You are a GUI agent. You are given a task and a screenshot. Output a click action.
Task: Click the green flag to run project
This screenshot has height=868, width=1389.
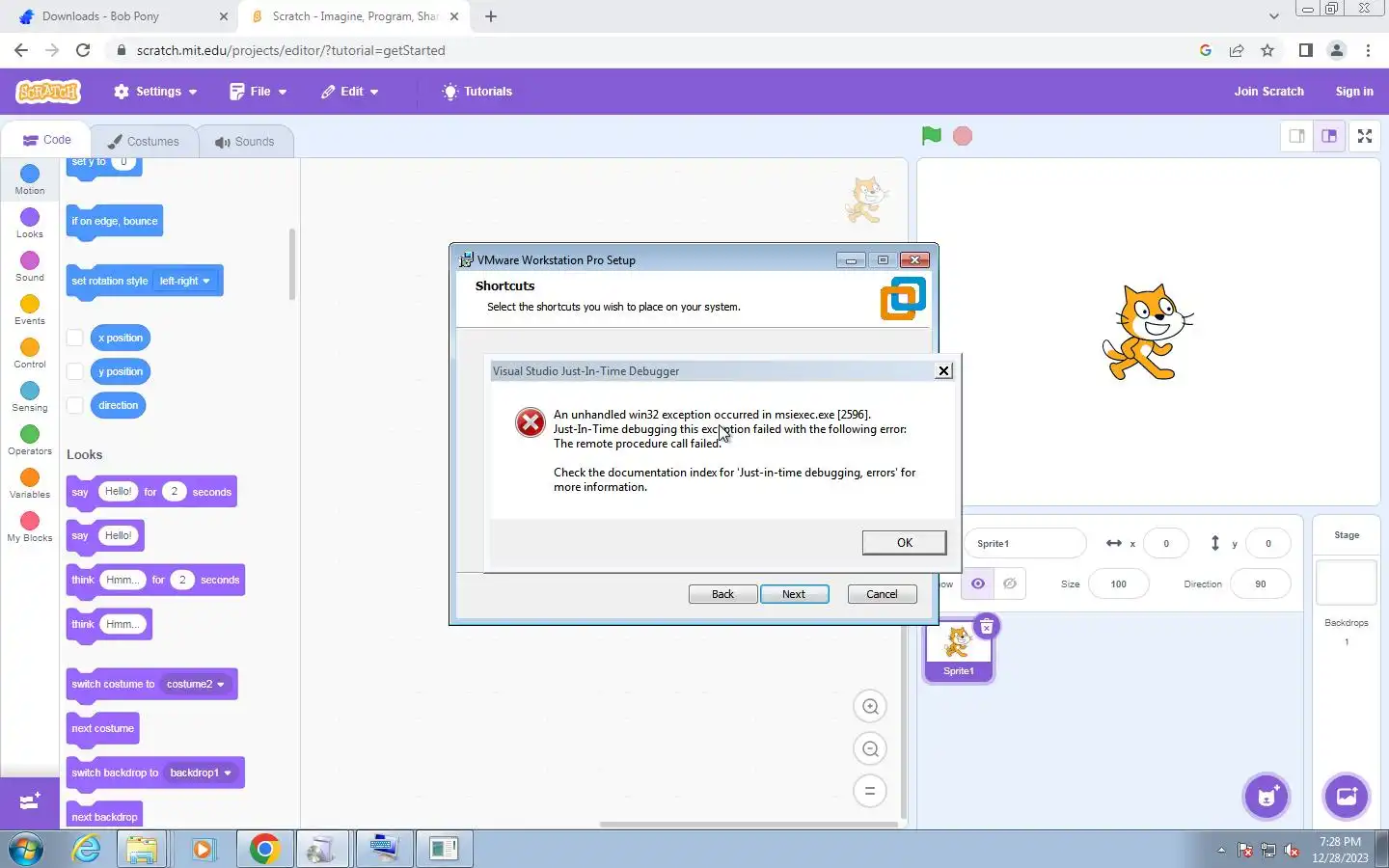931,136
